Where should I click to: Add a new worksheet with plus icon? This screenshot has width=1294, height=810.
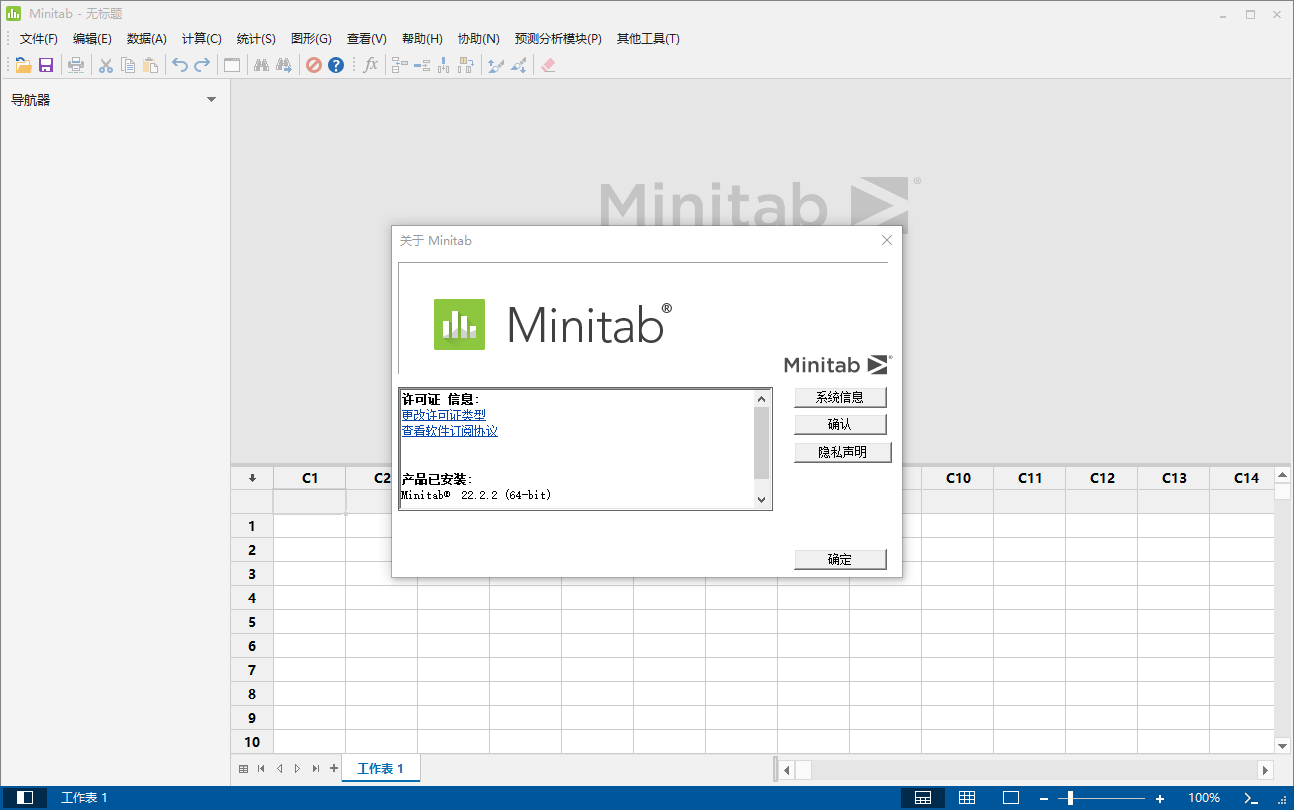click(334, 769)
